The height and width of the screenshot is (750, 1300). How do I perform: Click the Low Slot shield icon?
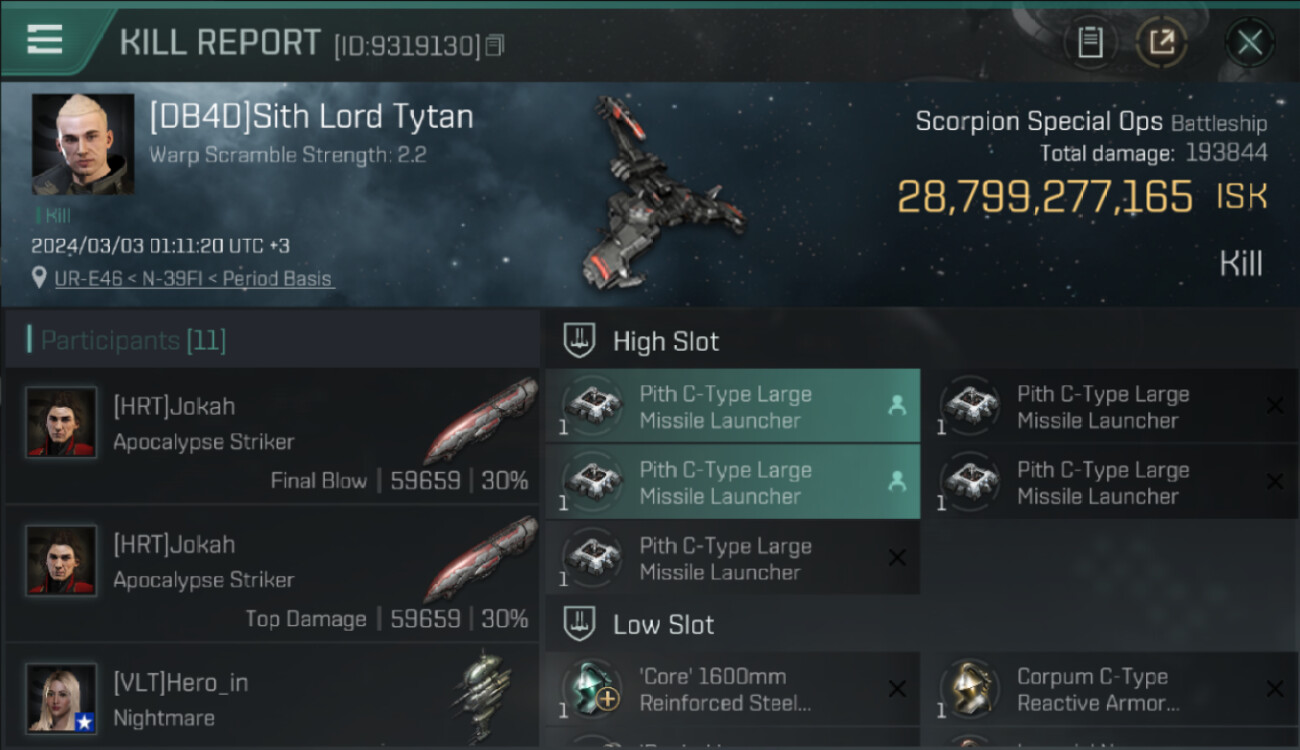(x=580, y=625)
